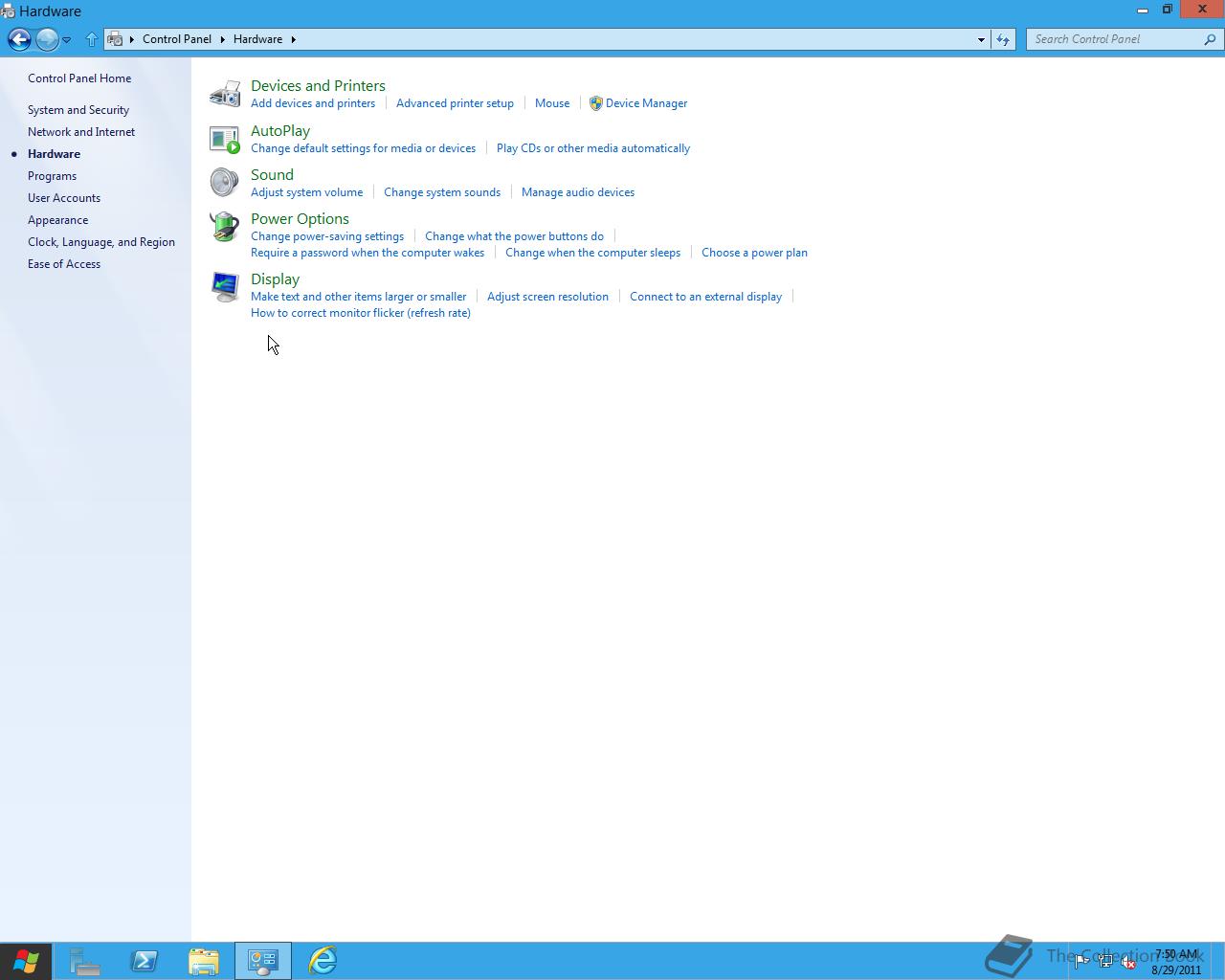This screenshot has height=980, width=1225.
Task: Open muted volume tray icon
Action: [x=1129, y=962]
